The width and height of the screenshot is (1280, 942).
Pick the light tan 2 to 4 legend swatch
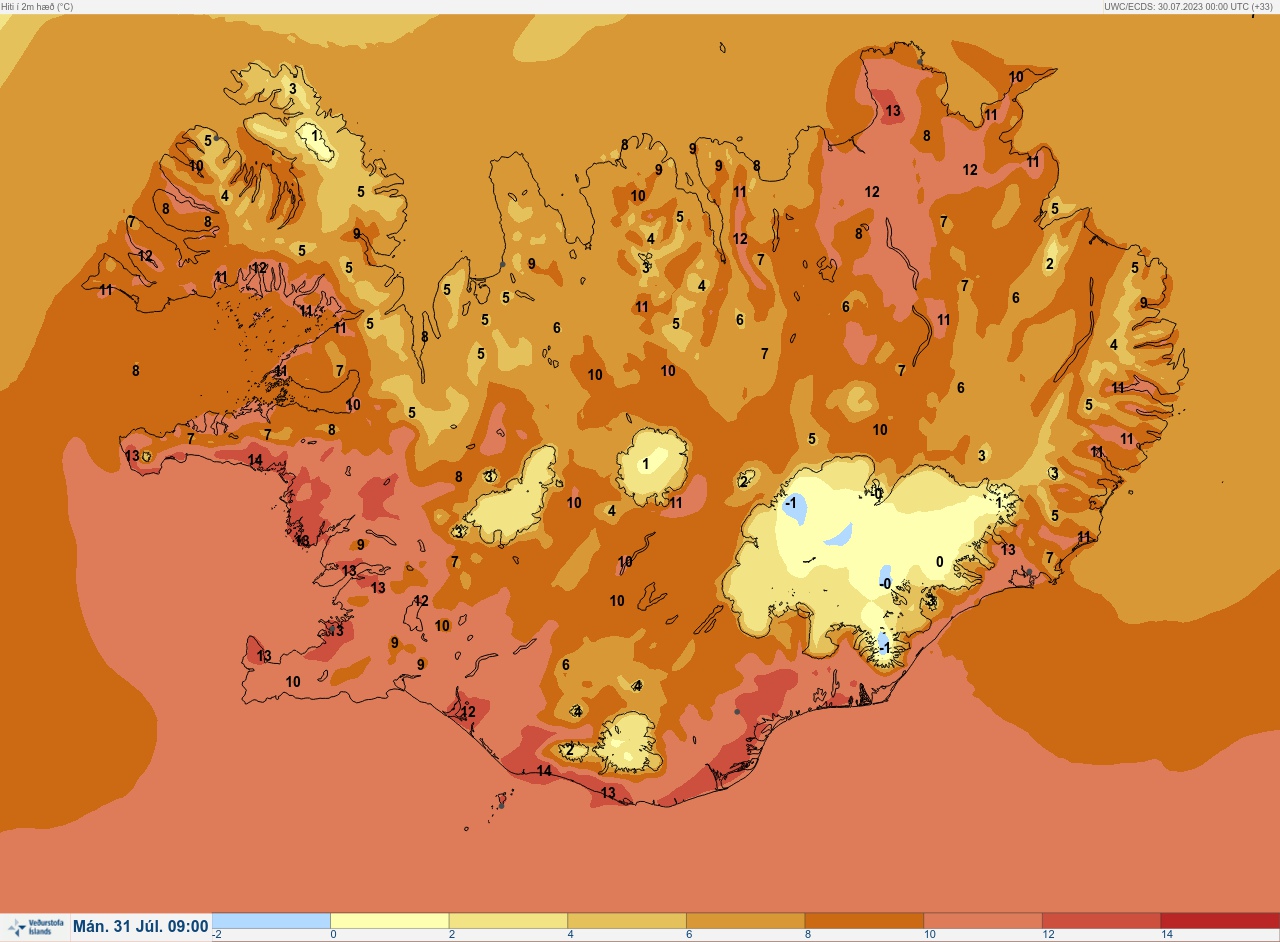click(508, 920)
